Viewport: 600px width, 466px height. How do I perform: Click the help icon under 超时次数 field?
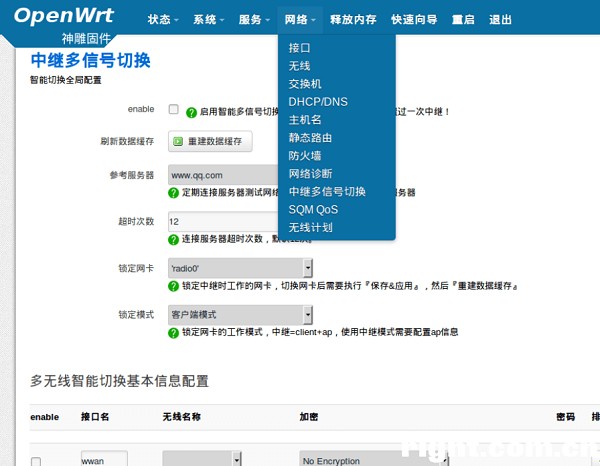point(173,240)
